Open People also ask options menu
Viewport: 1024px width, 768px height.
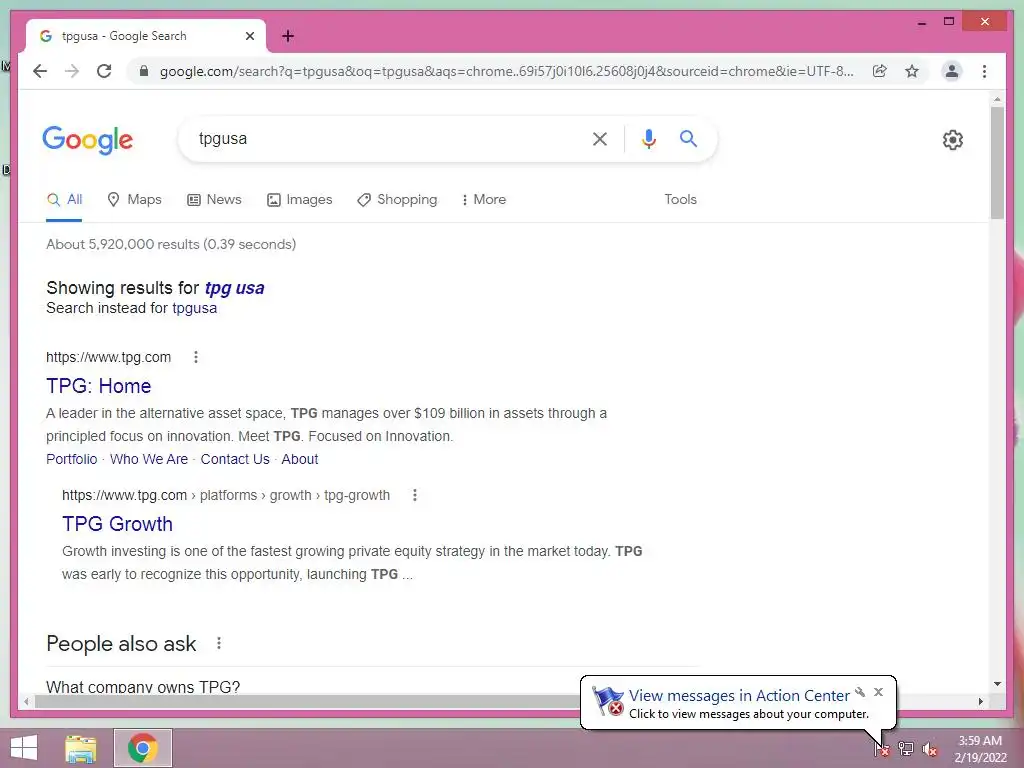(x=219, y=643)
